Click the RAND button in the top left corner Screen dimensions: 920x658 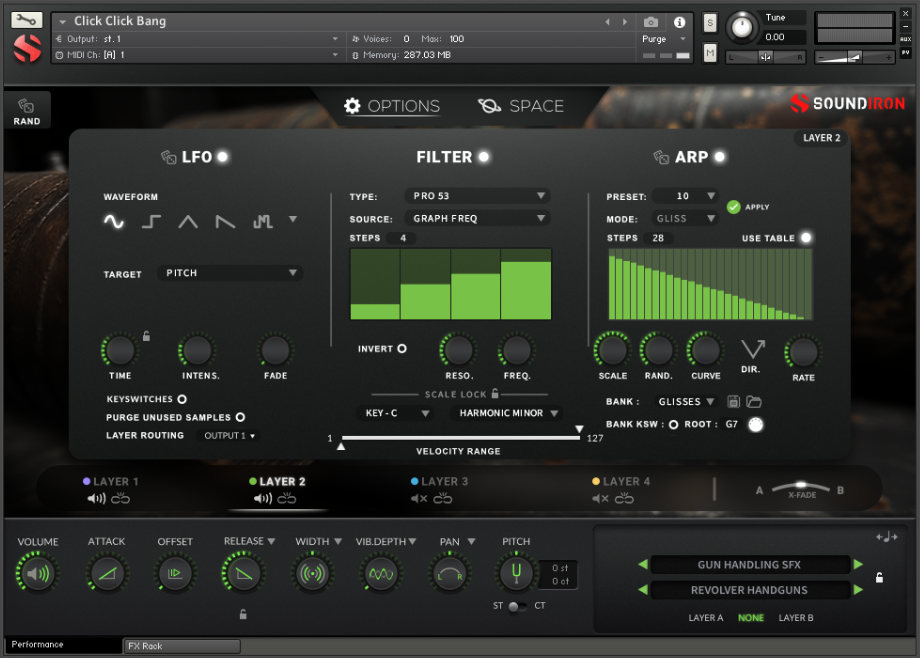[27, 110]
